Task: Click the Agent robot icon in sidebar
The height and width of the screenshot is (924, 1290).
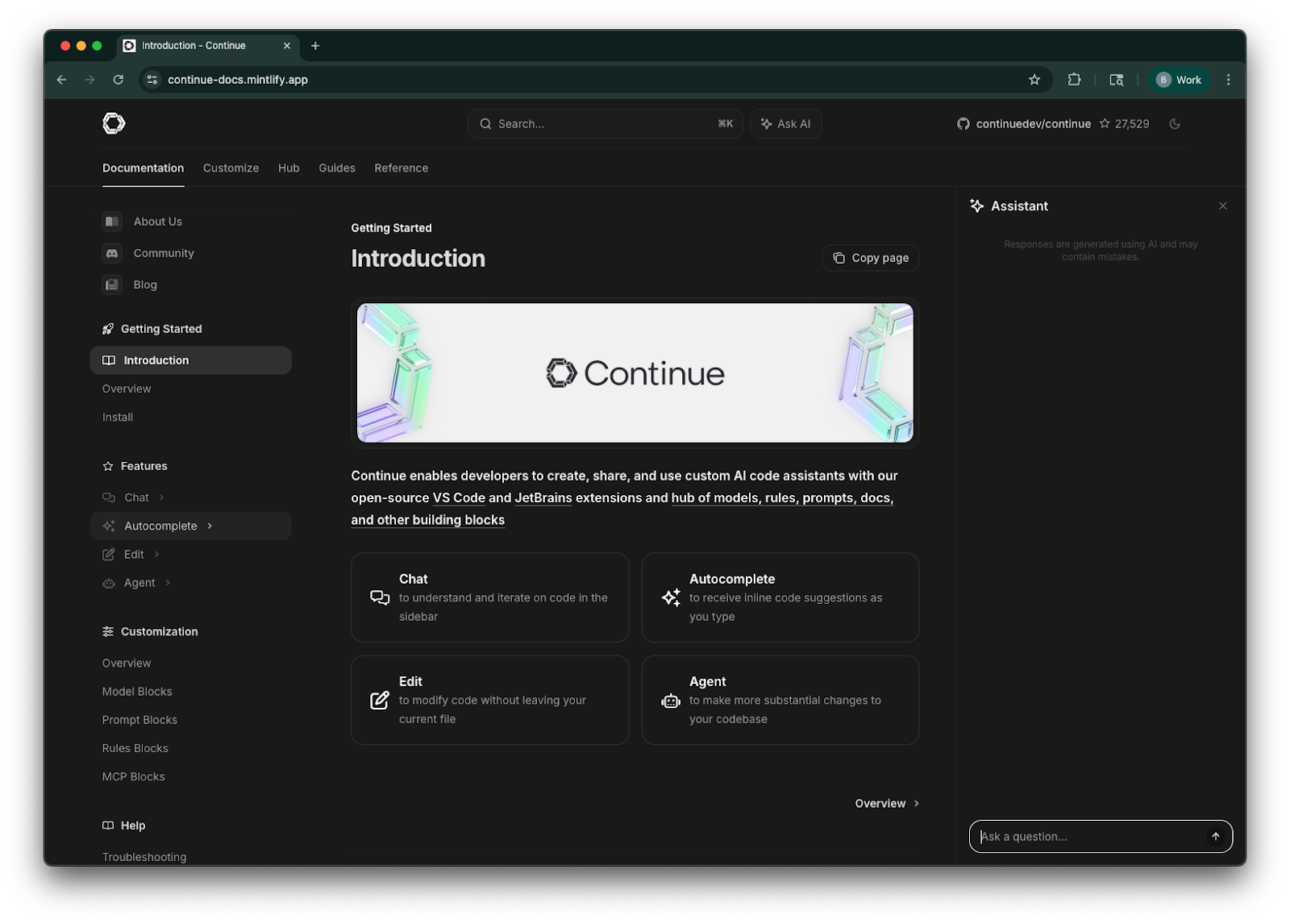Action: click(109, 583)
